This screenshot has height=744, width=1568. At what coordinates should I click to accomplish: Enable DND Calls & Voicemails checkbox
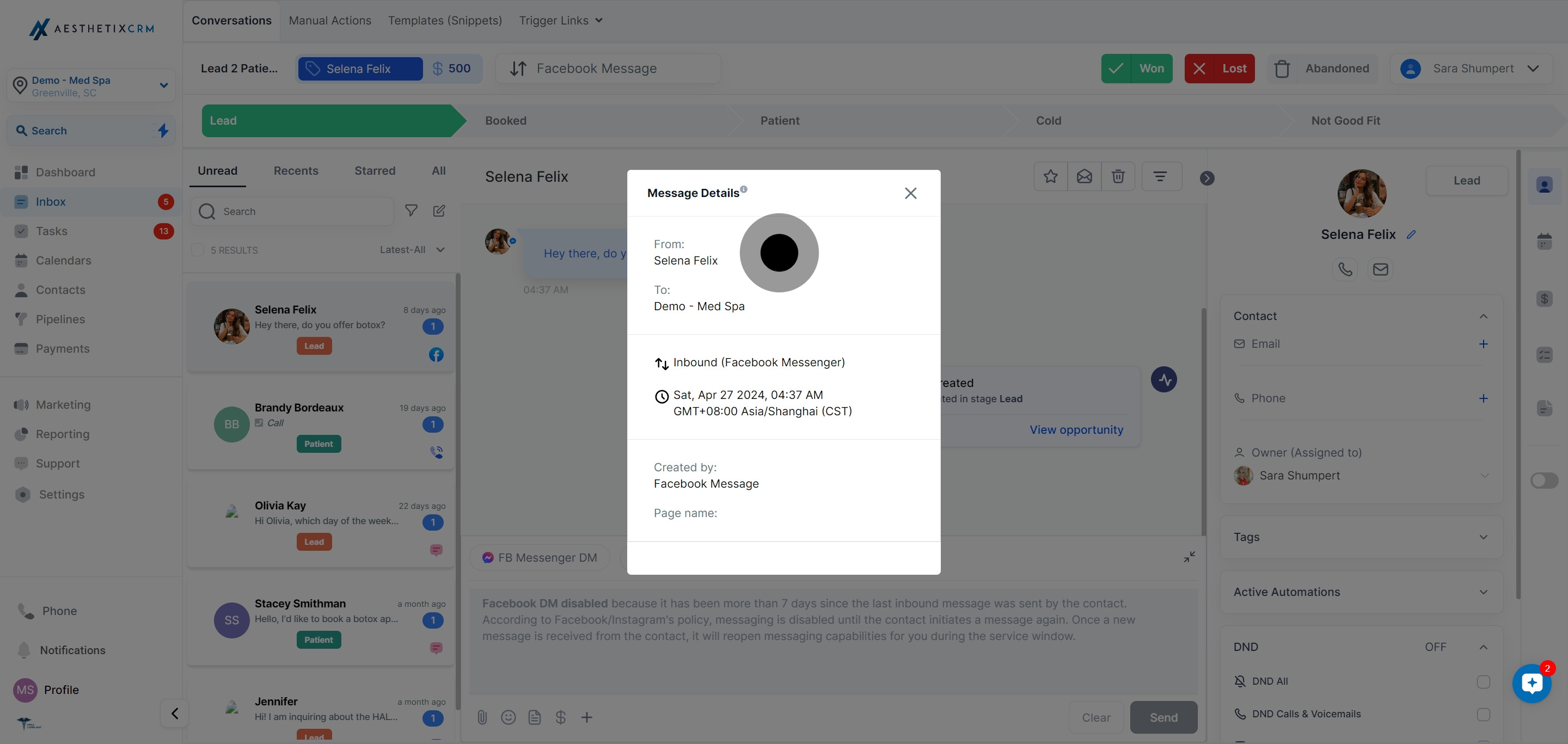pos(1484,714)
